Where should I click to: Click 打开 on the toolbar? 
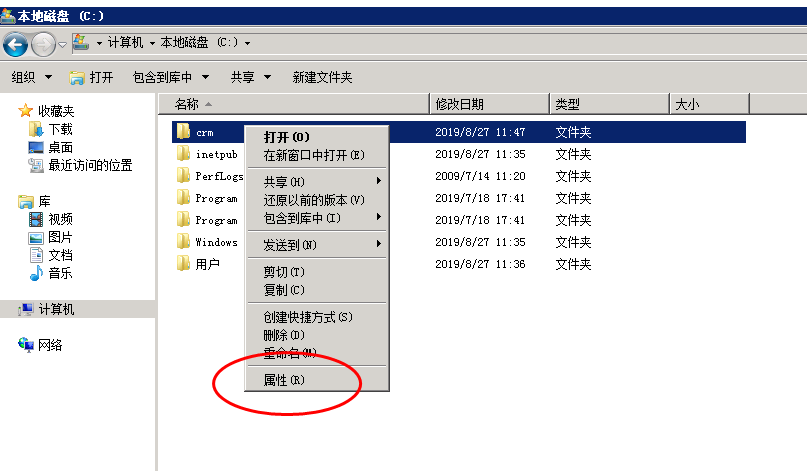click(91, 77)
